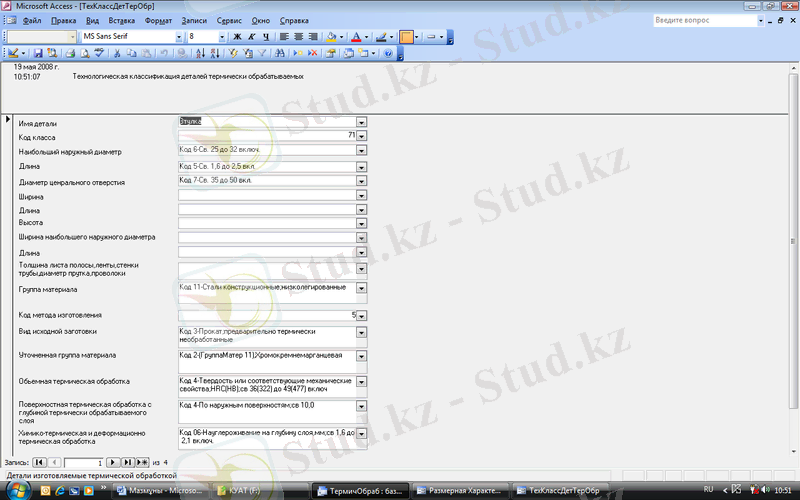
Task: Click the Windows Start orb
Action: point(17,490)
